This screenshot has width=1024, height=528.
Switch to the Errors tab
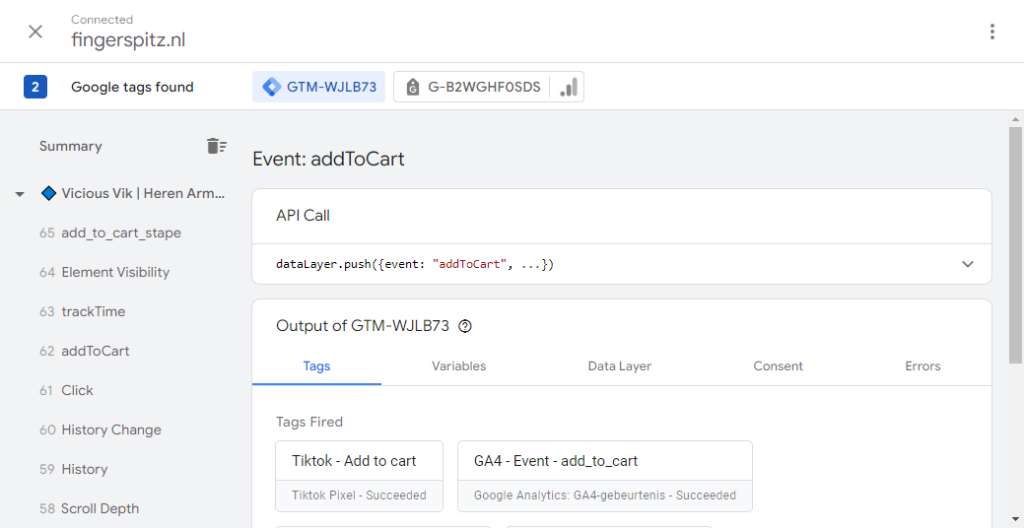923,366
